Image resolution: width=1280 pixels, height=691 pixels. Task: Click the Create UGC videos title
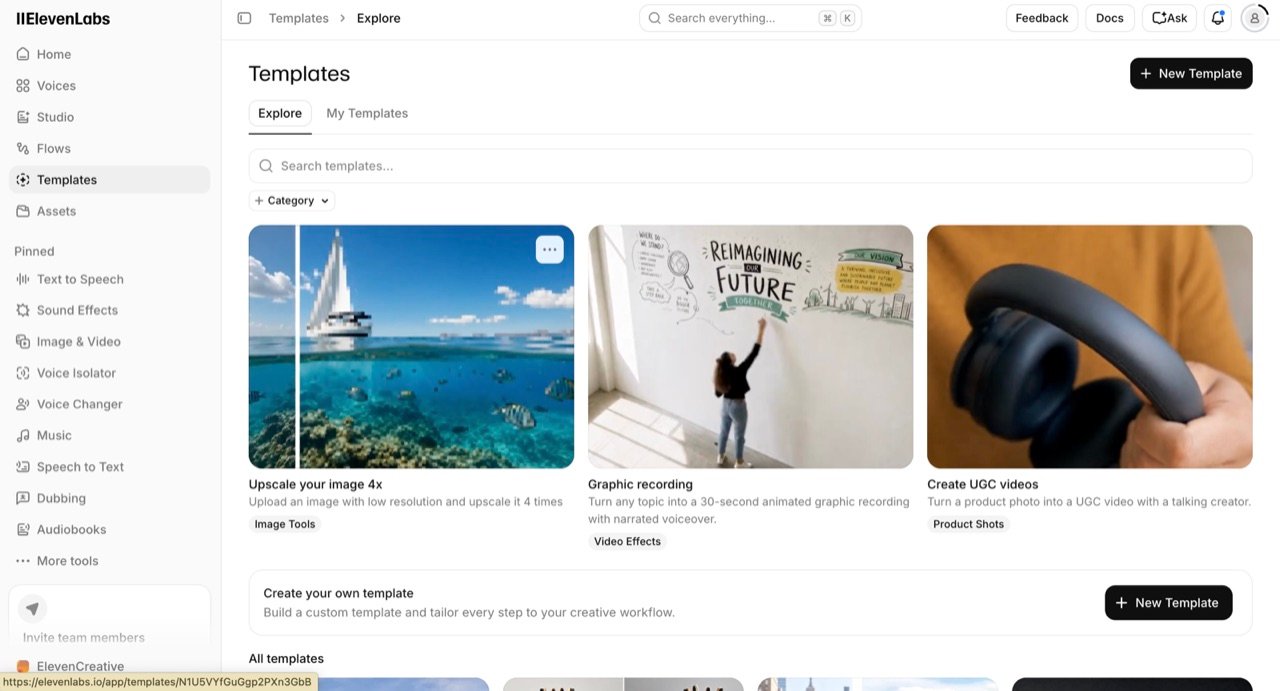(x=983, y=484)
